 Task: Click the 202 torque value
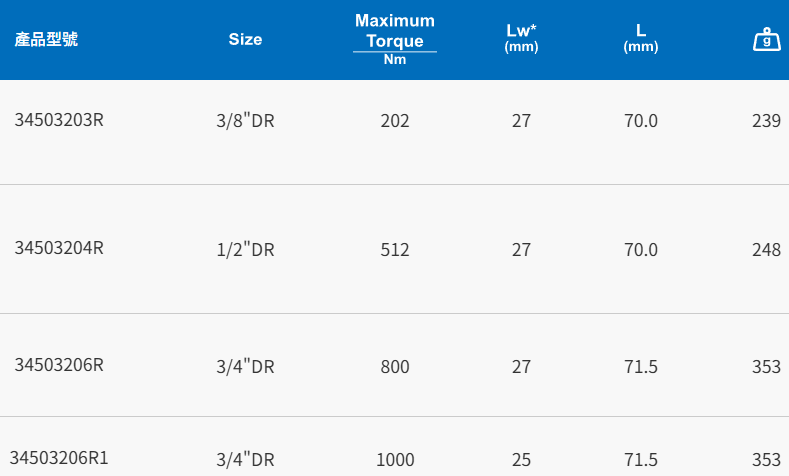click(x=395, y=122)
